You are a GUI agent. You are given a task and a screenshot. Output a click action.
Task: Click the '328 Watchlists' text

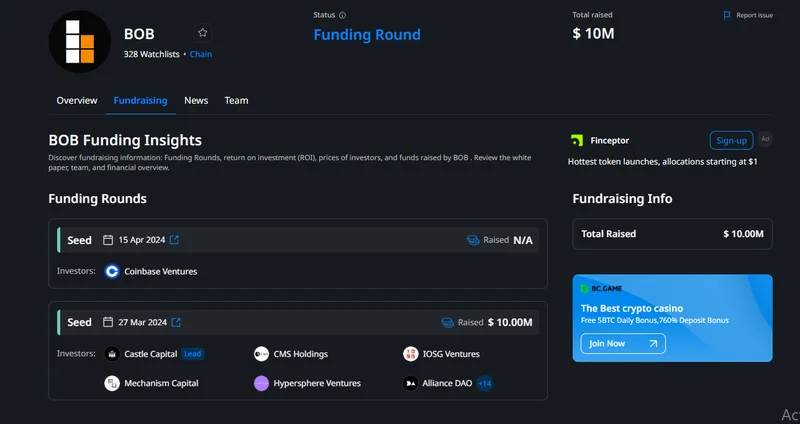pyautogui.click(x=152, y=54)
